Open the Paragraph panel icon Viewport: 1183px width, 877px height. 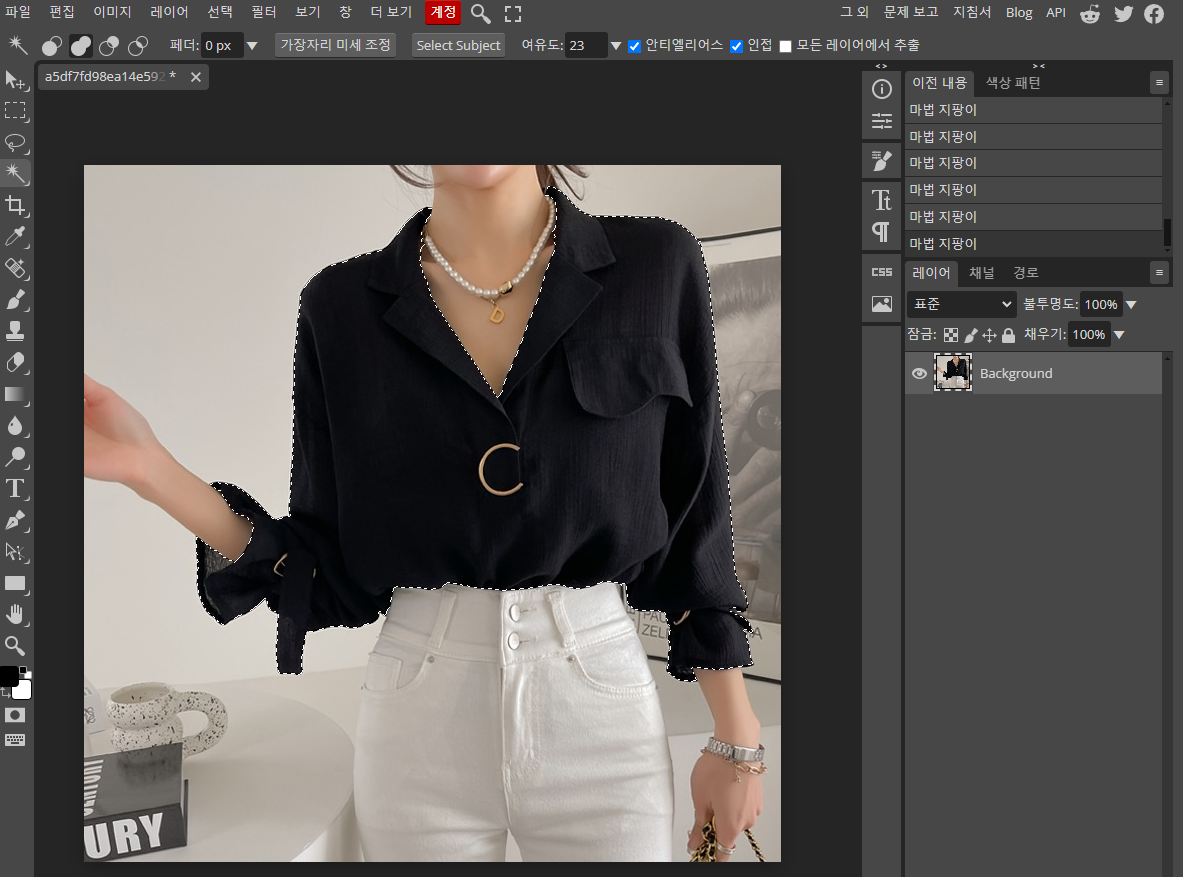click(x=881, y=232)
